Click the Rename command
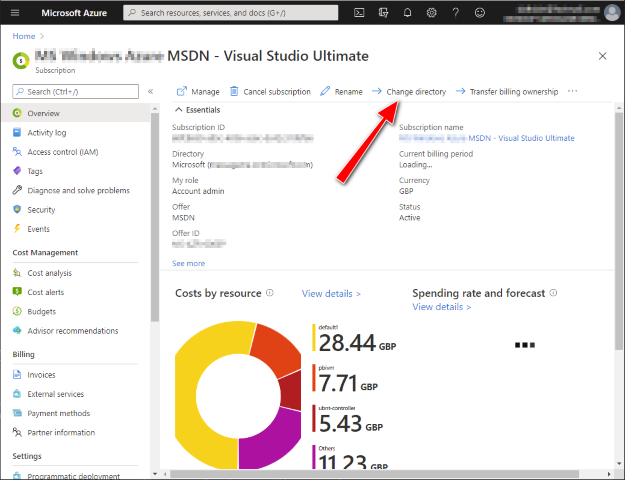The height and width of the screenshot is (480, 625). point(341,92)
